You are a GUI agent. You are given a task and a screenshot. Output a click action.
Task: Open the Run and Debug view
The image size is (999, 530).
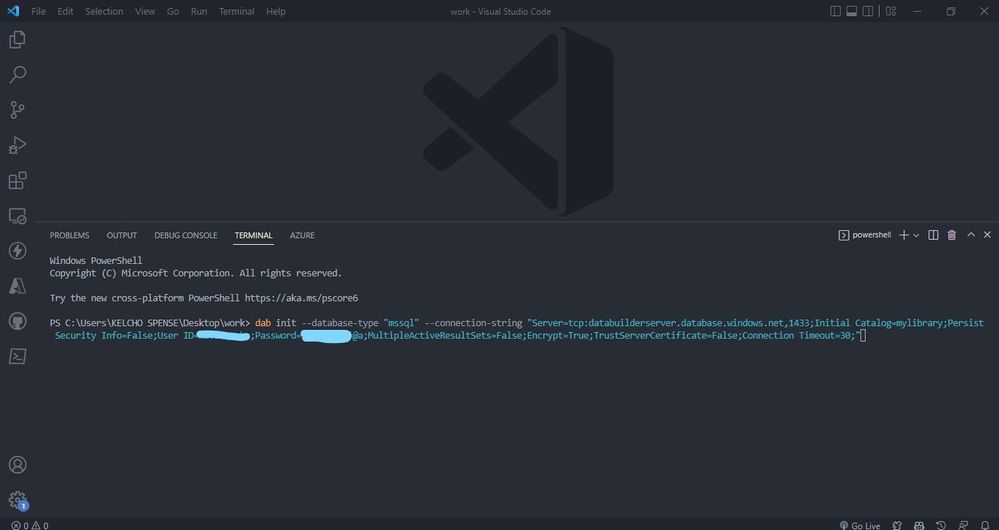click(17, 145)
